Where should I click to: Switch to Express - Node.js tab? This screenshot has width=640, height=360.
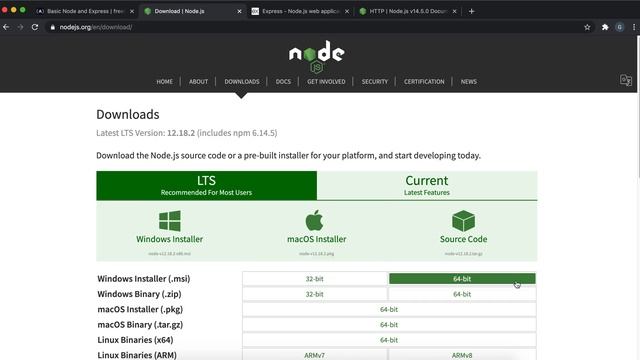(300, 11)
